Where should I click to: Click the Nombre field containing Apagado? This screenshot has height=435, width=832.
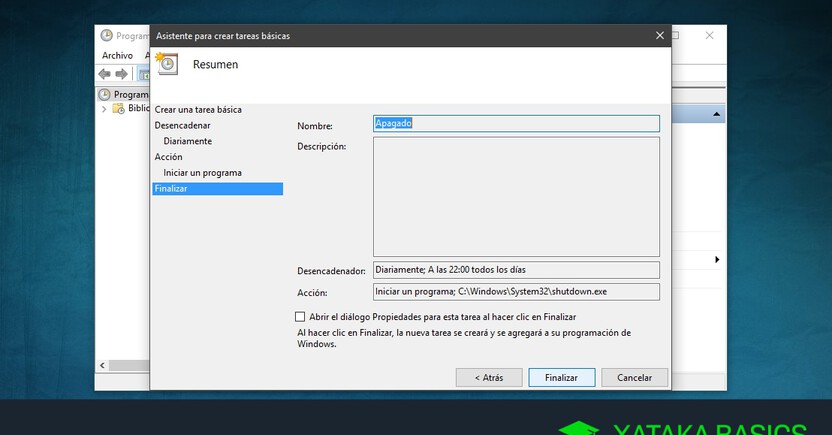pyautogui.click(x=516, y=123)
